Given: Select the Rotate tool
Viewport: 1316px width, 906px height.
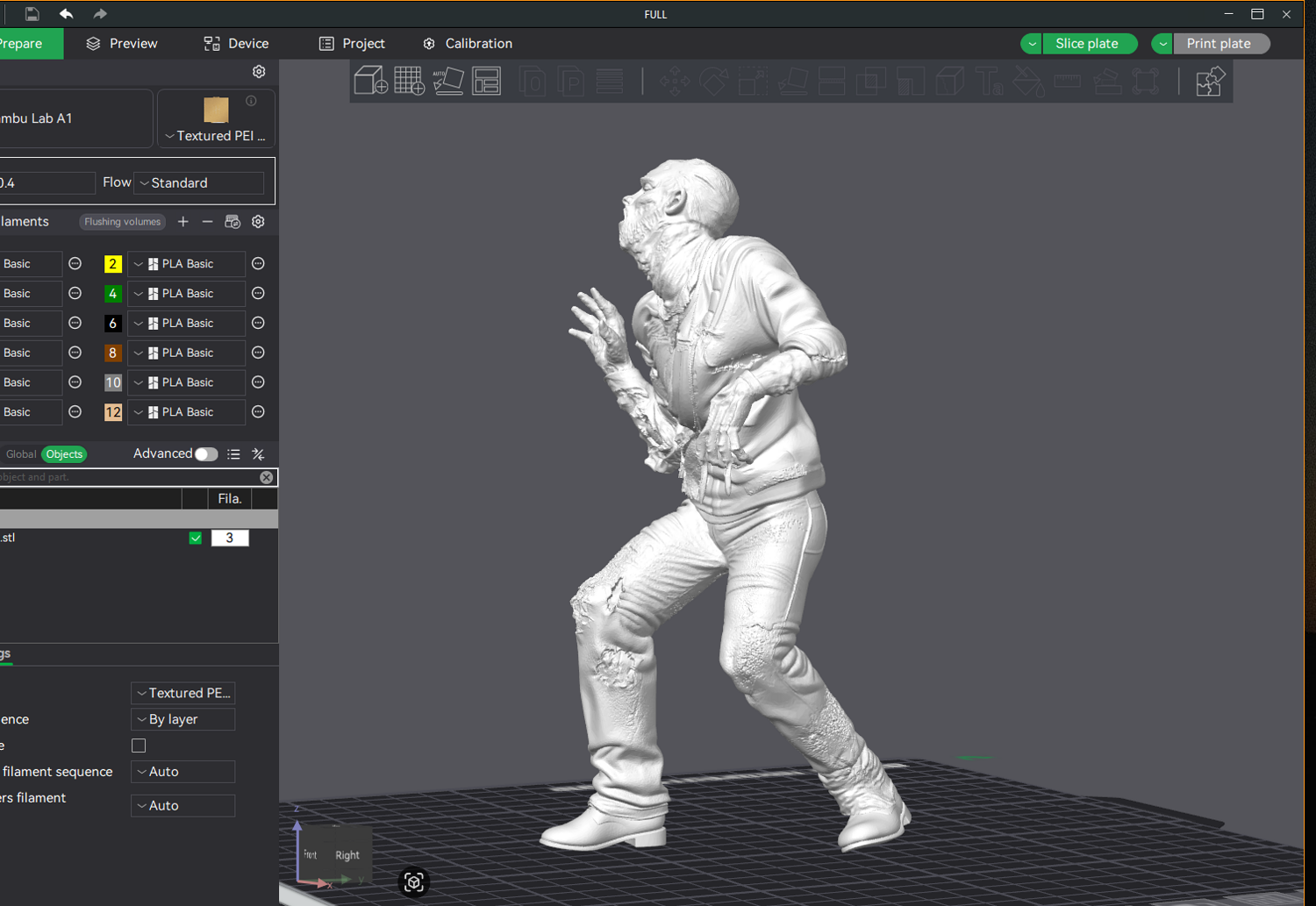Looking at the screenshot, I should coord(714,82).
